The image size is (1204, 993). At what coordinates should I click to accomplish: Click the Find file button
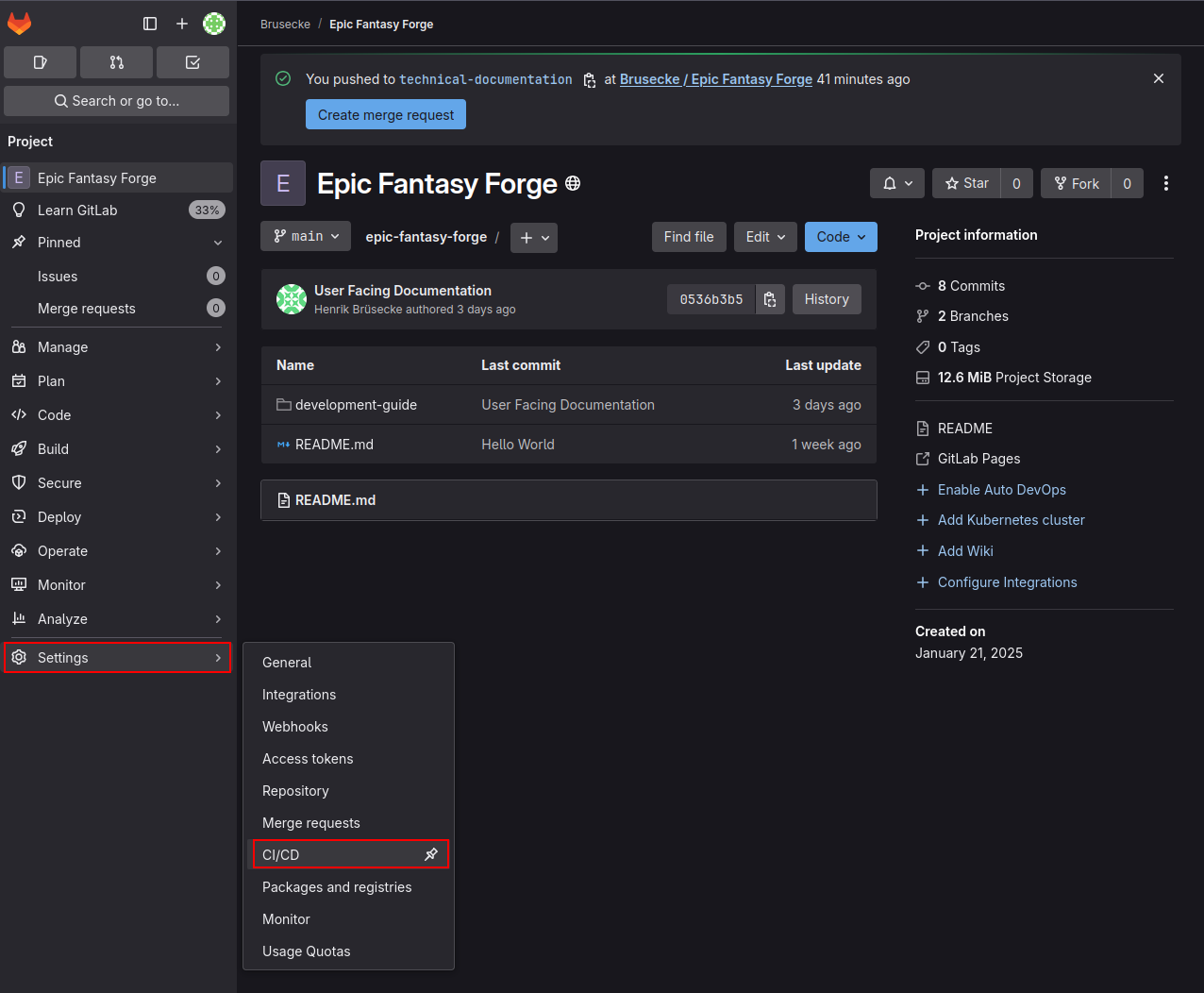[689, 237]
